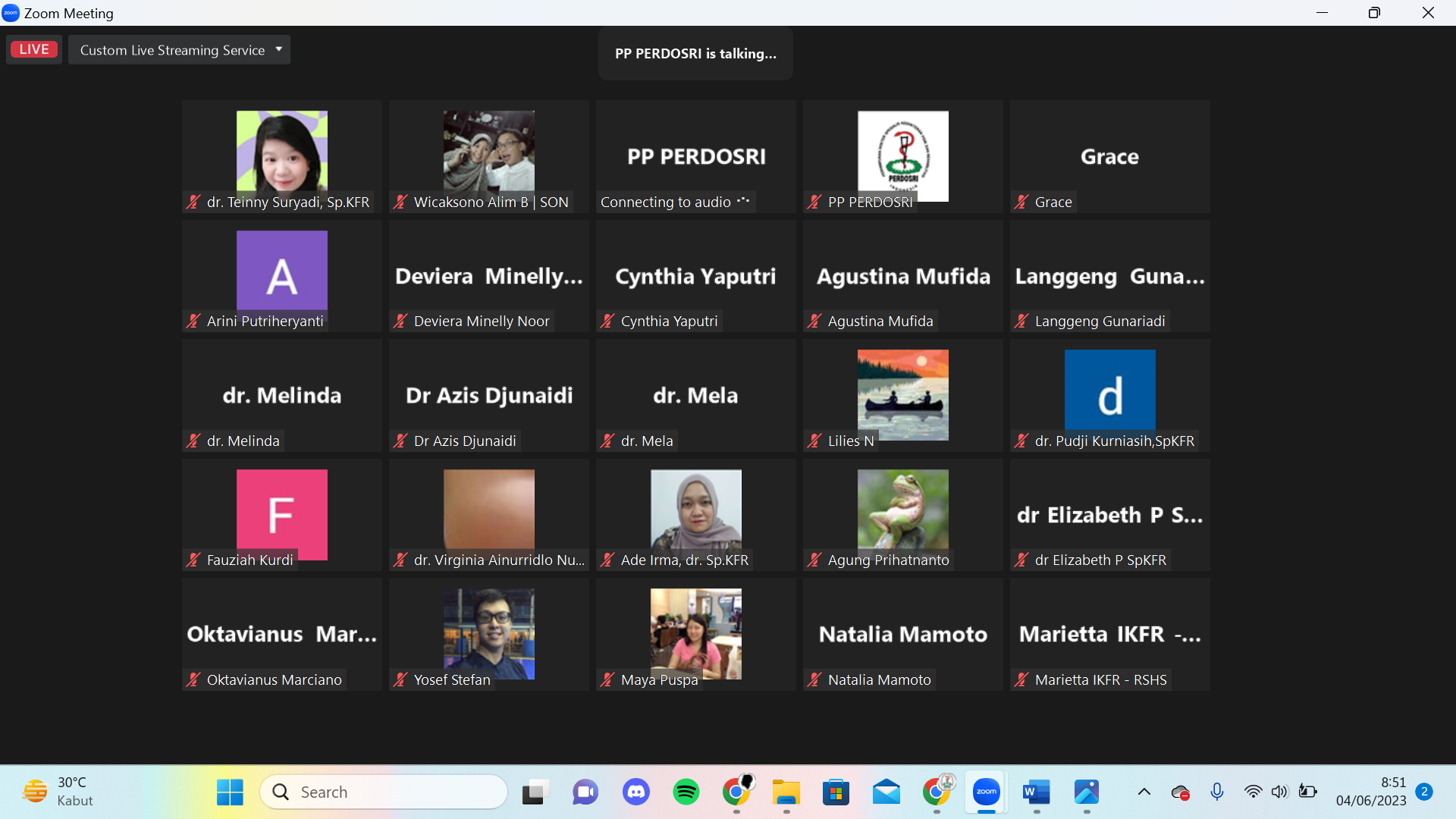The height and width of the screenshot is (819, 1456).
Task: Expand Custom Live Streaming Service dropdown
Action: [x=278, y=49]
